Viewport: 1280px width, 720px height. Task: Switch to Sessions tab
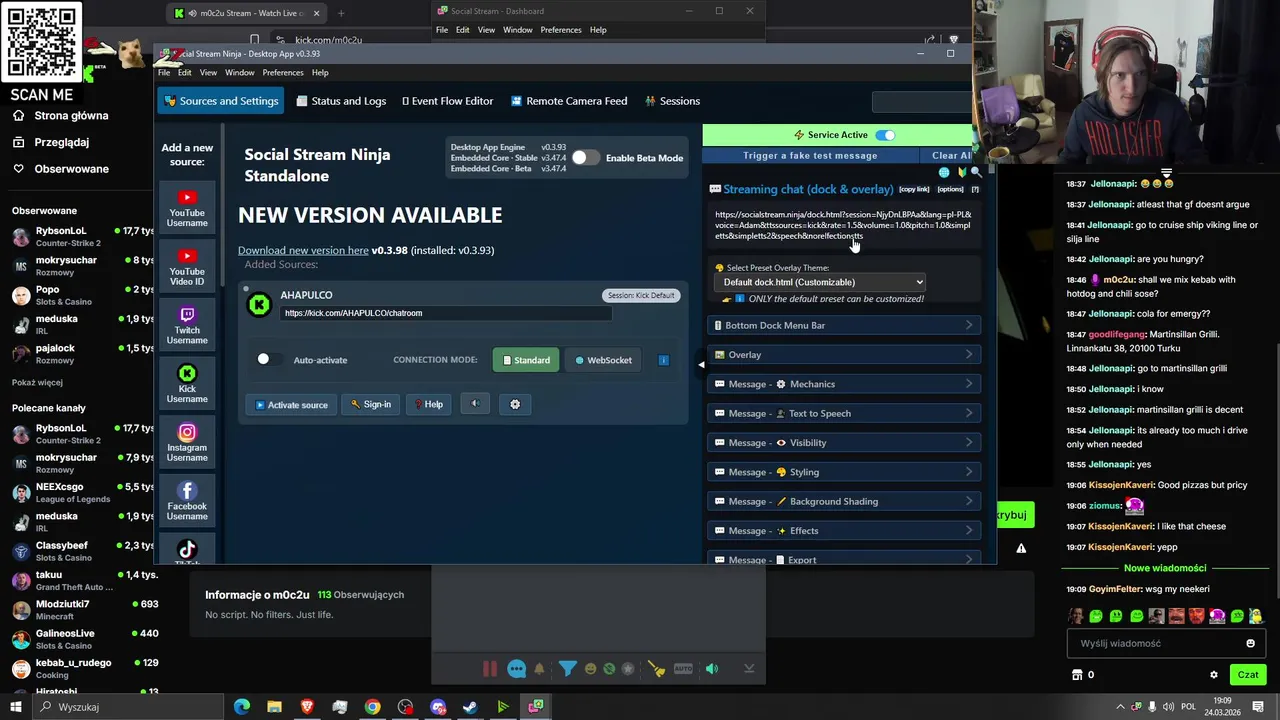click(x=672, y=101)
